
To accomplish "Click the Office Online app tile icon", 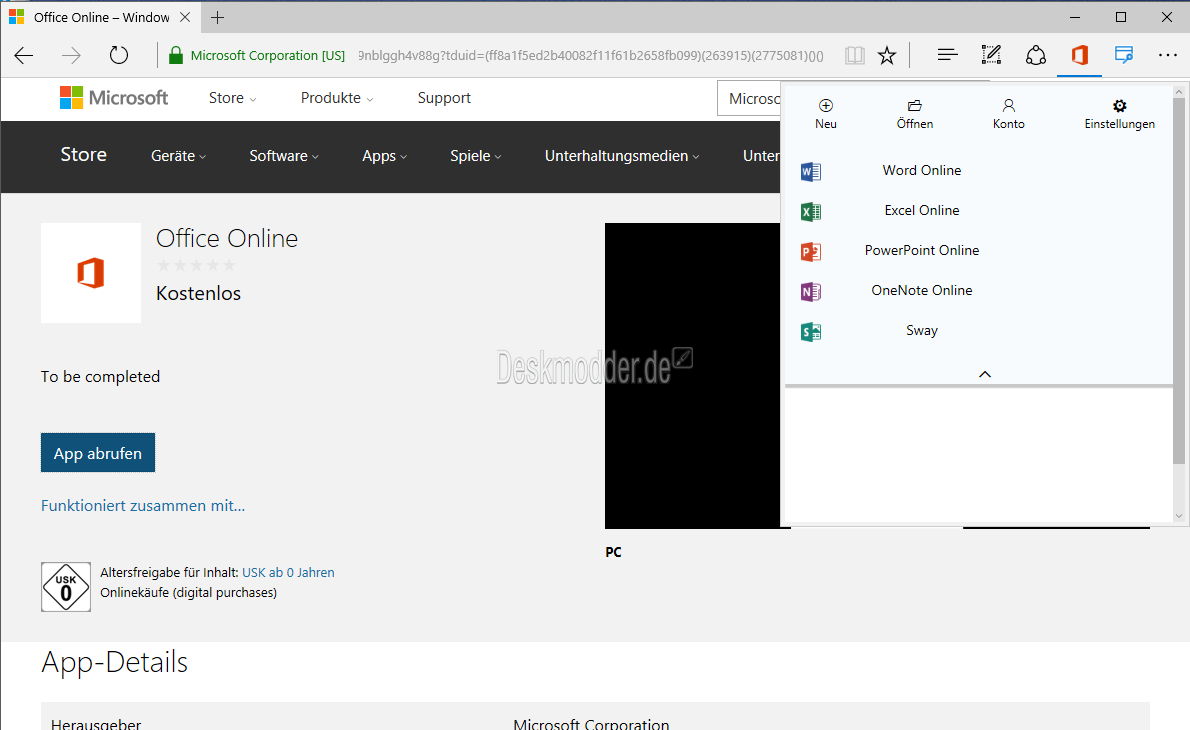I will tap(91, 273).
